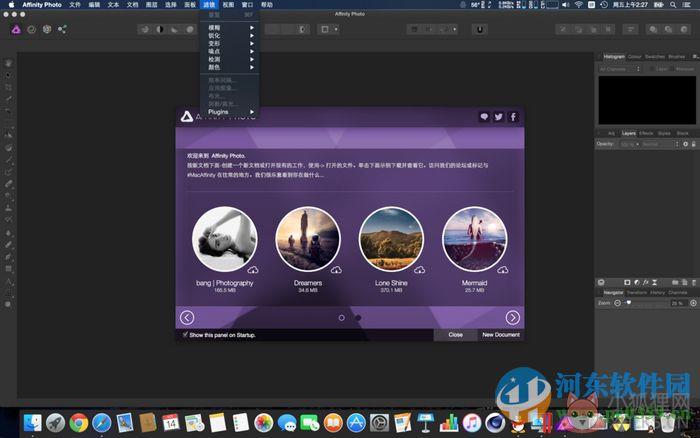The image size is (700, 438).
Task: Switch to the Brushes tab
Action: coord(676,57)
